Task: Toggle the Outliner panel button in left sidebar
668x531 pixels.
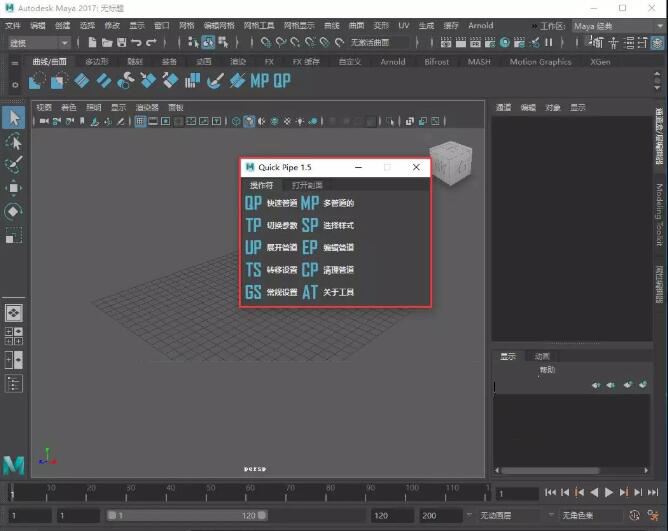Action: [x=14, y=383]
